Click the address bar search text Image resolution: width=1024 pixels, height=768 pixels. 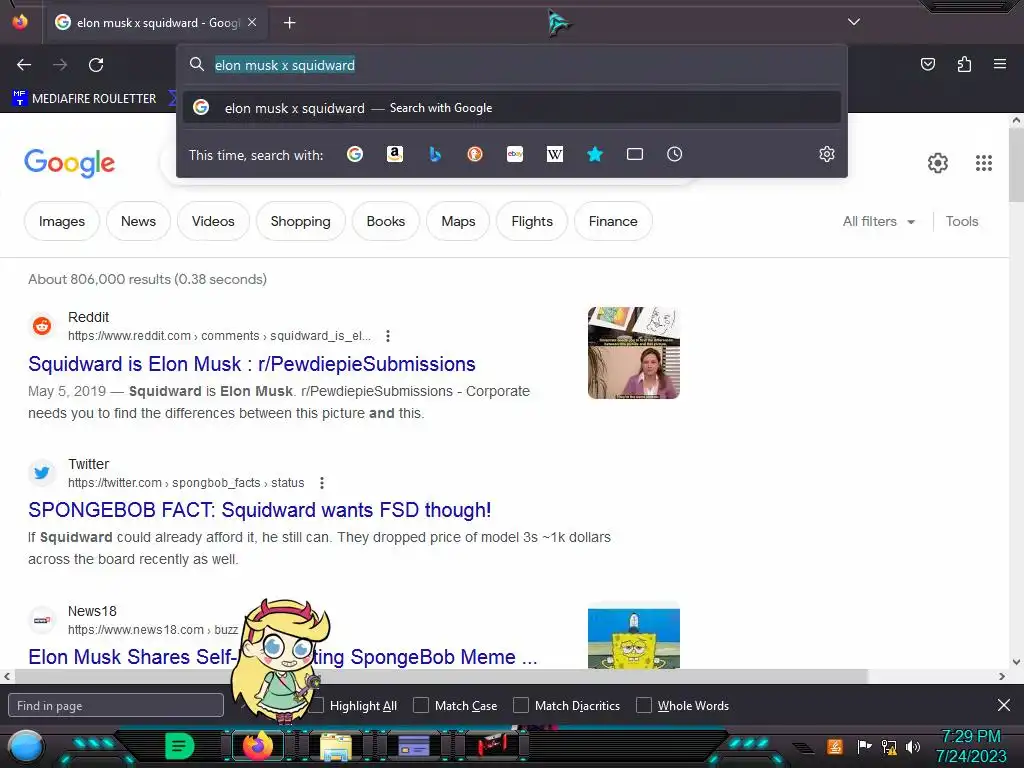(285, 65)
